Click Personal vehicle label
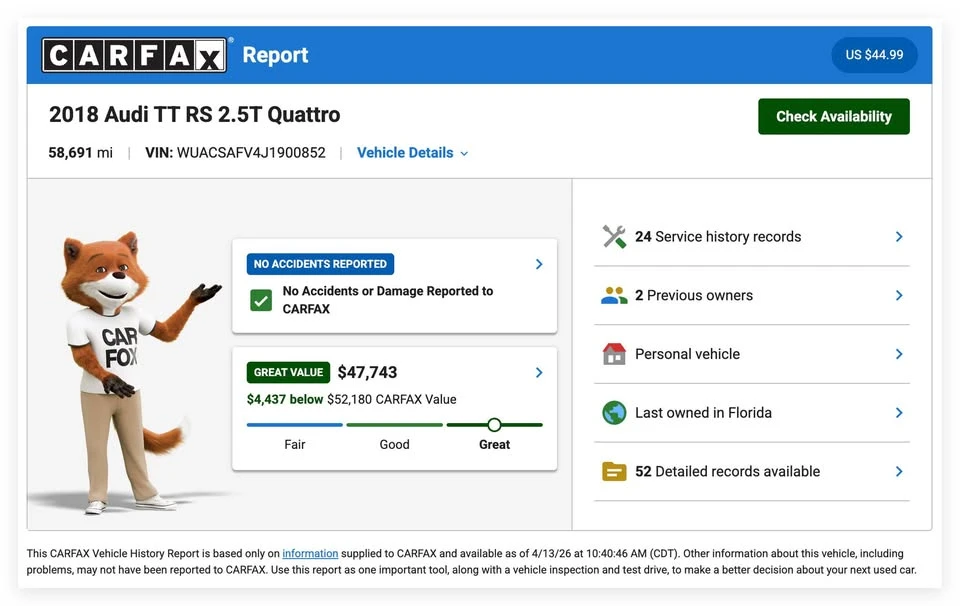This screenshot has height=606, width=960. point(688,354)
